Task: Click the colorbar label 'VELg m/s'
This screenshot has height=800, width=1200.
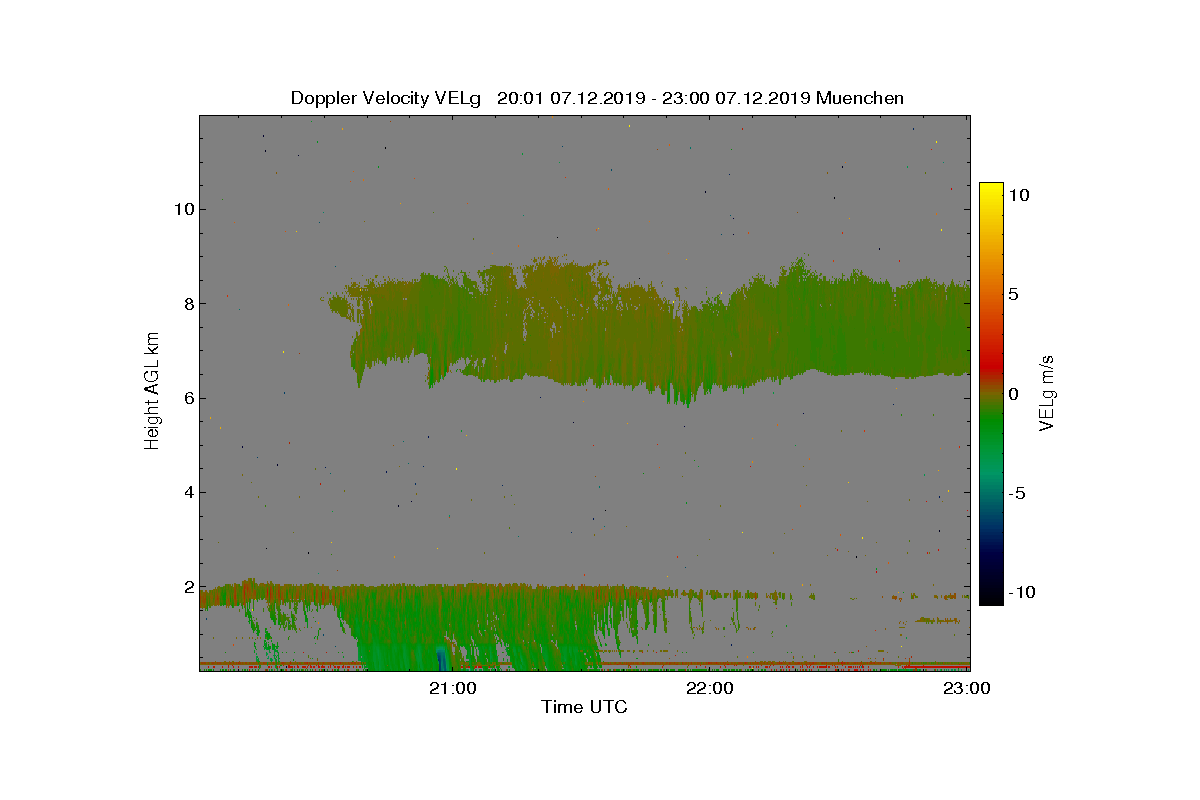Action: pos(1047,392)
